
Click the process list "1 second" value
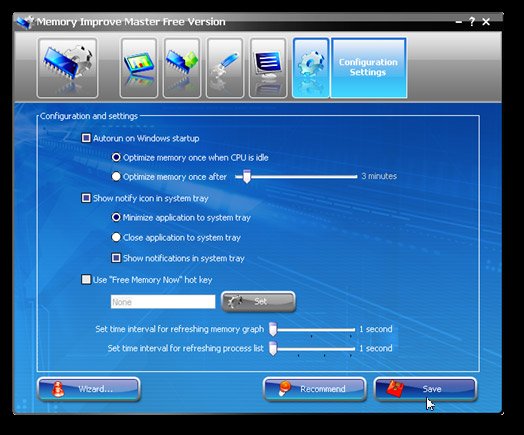376,348
